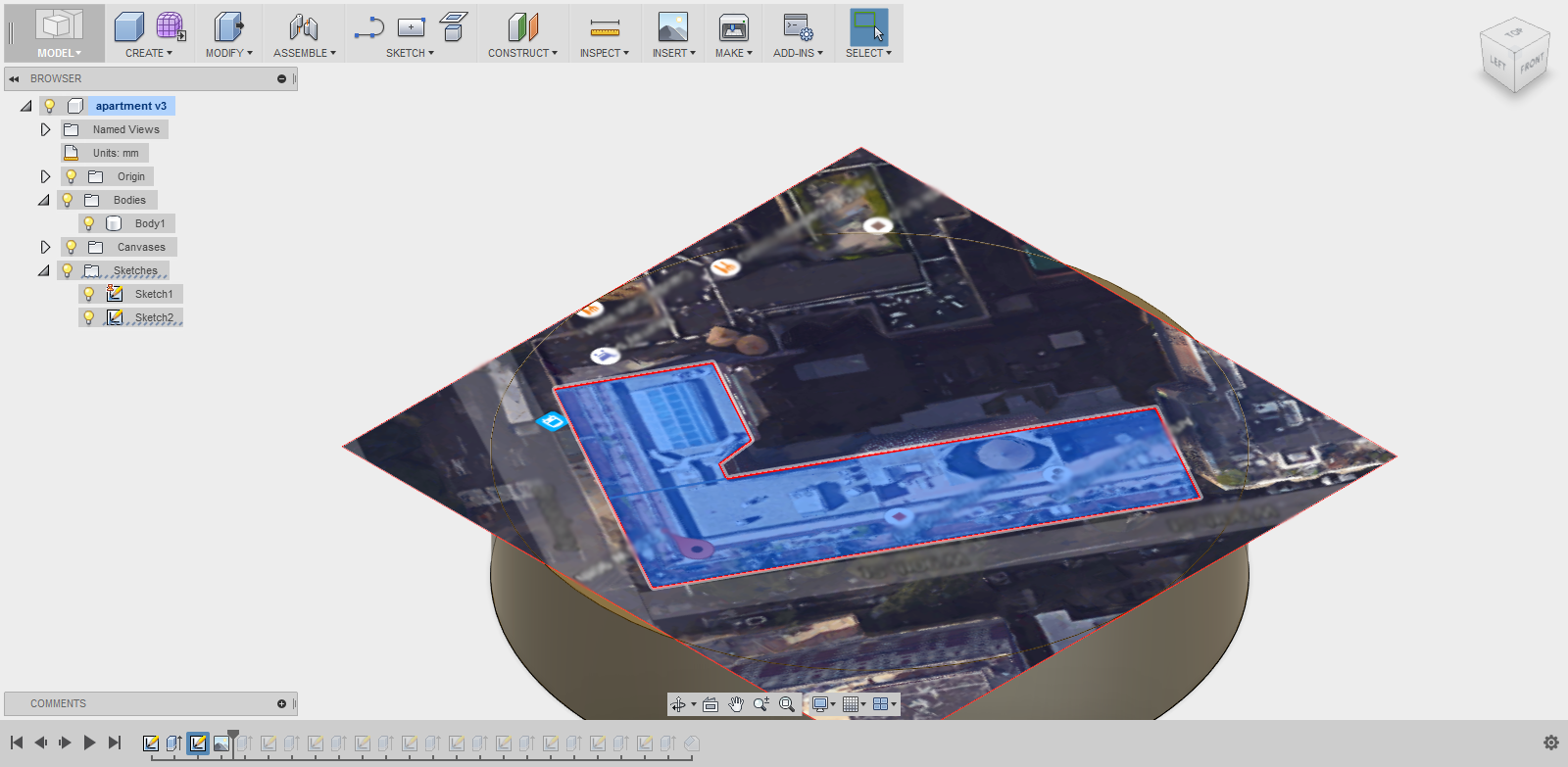Open the CONSTRUCT menu
Image resolution: width=1568 pixels, height=767 pixels.
(x=523, y=53)
